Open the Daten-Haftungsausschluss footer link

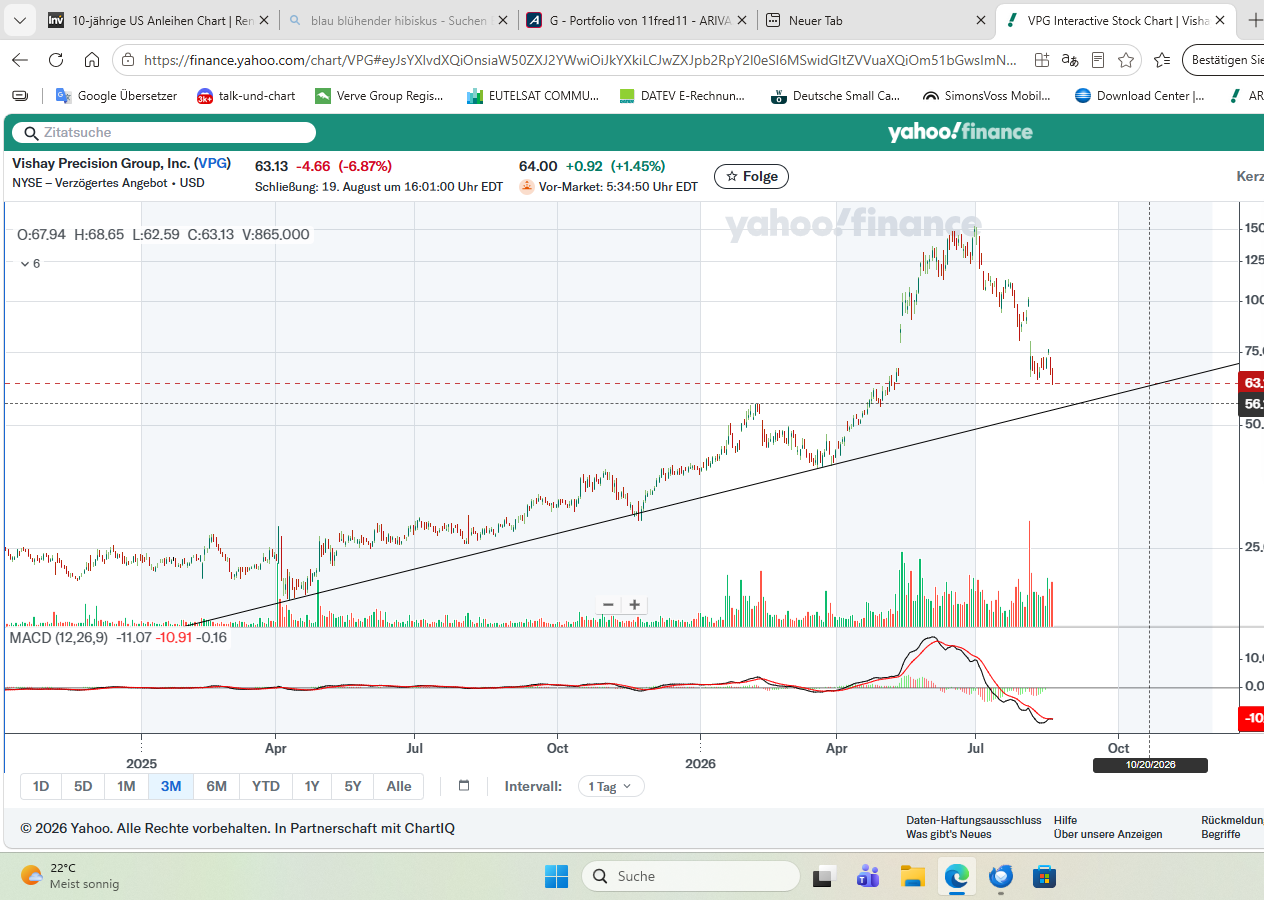click(974, 820)
